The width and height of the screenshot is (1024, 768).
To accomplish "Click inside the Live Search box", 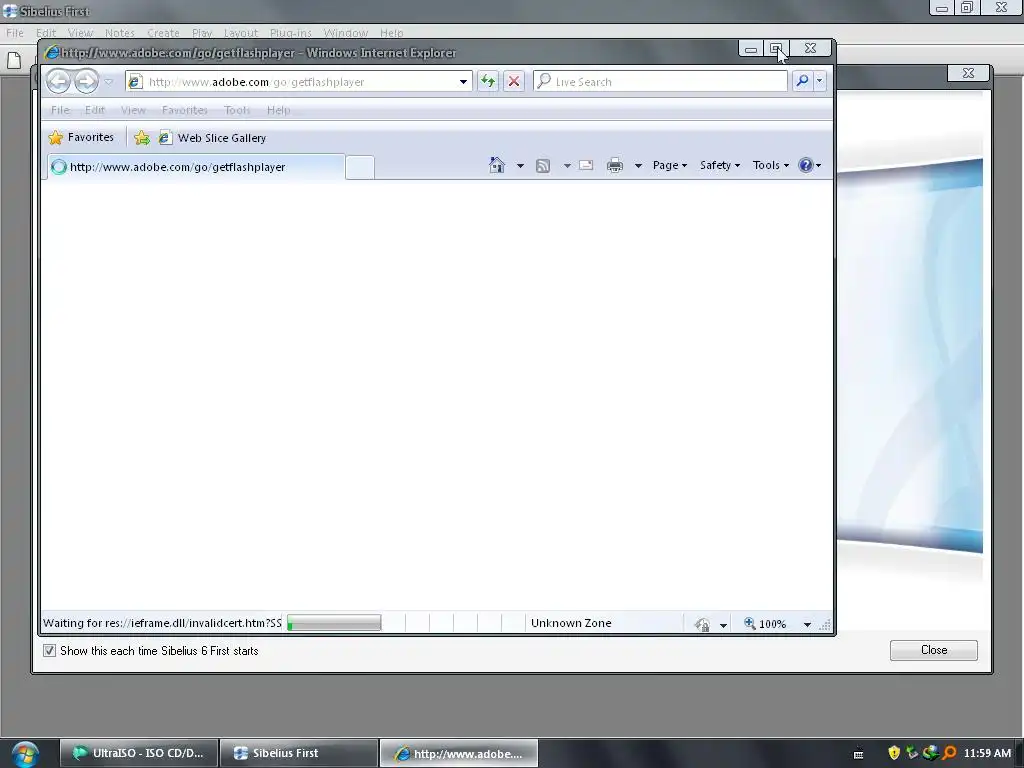I will click(x=660, y=82).
